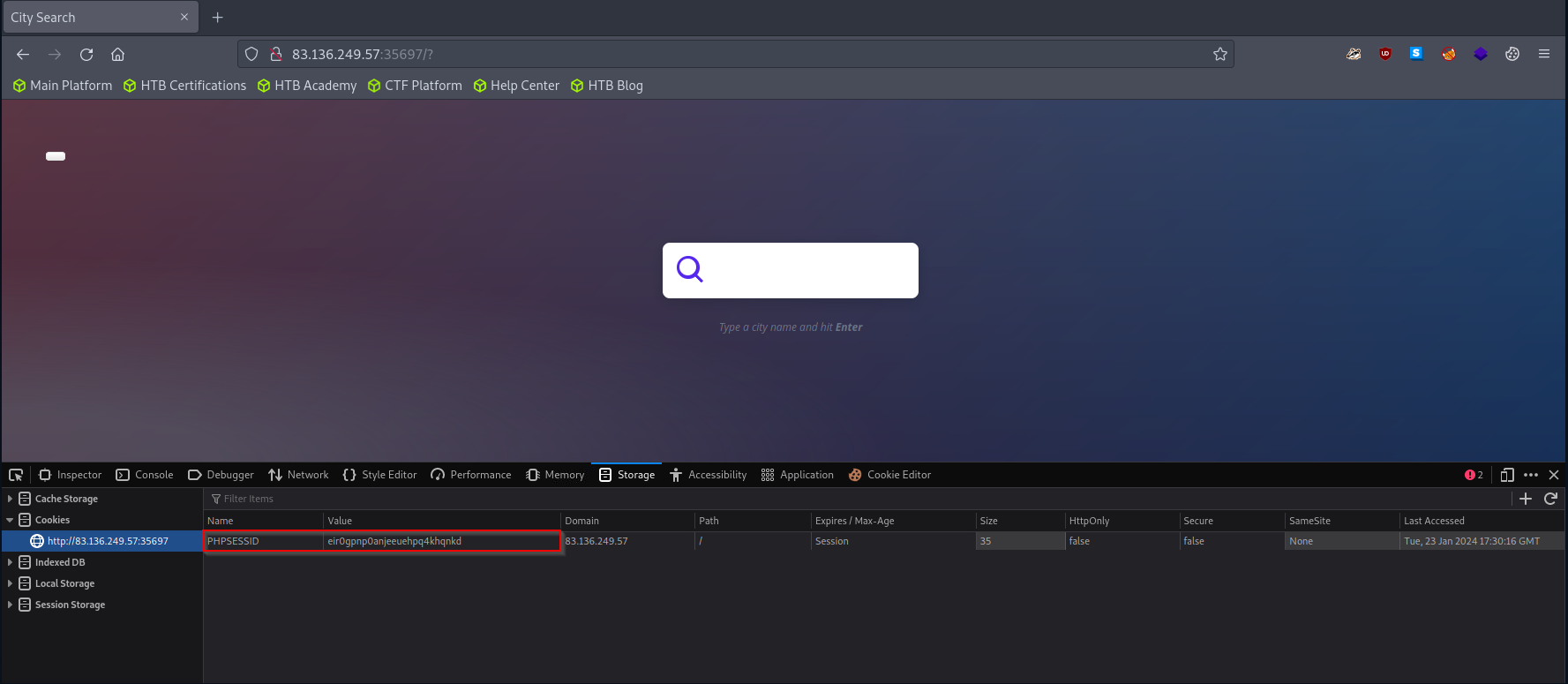This screenshot has height=684, width=1568.
Task: Click the home page icon
Action: click(117, 55)
